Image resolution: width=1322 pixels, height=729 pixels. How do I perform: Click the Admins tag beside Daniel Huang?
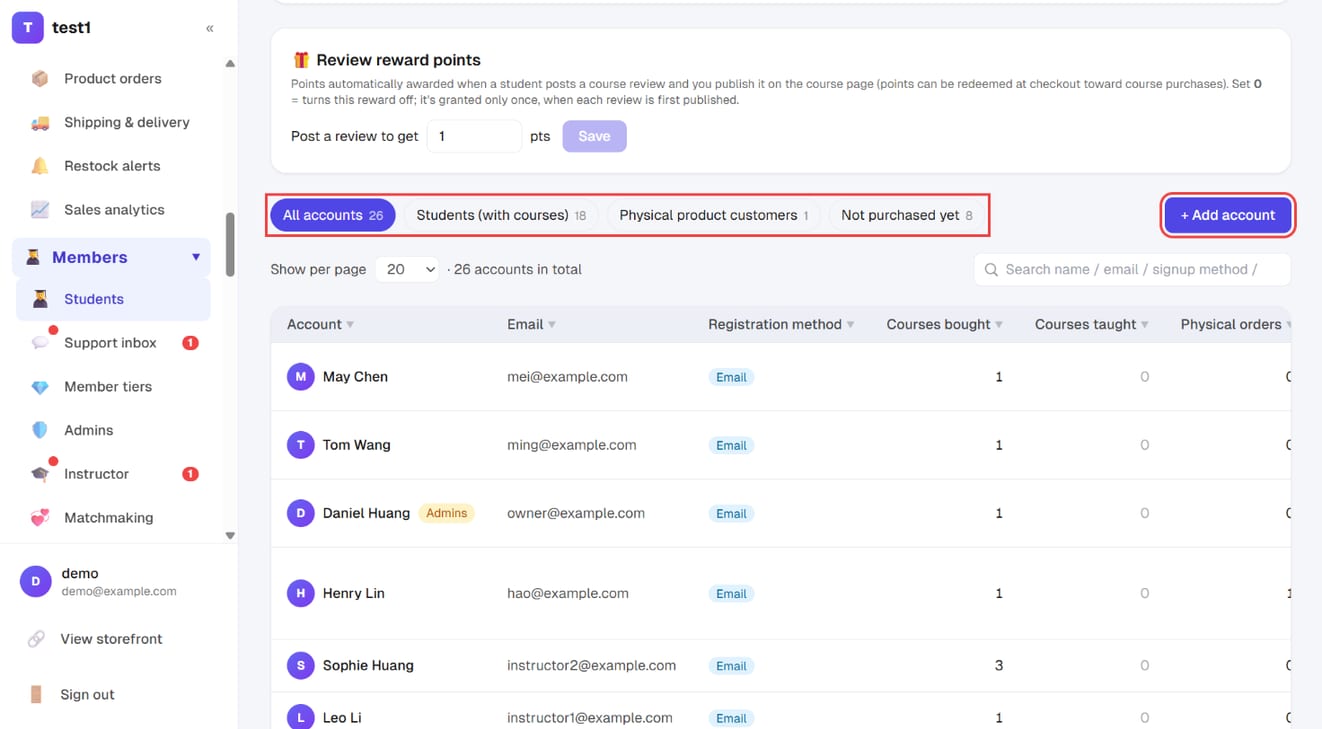tap(447, 513)
